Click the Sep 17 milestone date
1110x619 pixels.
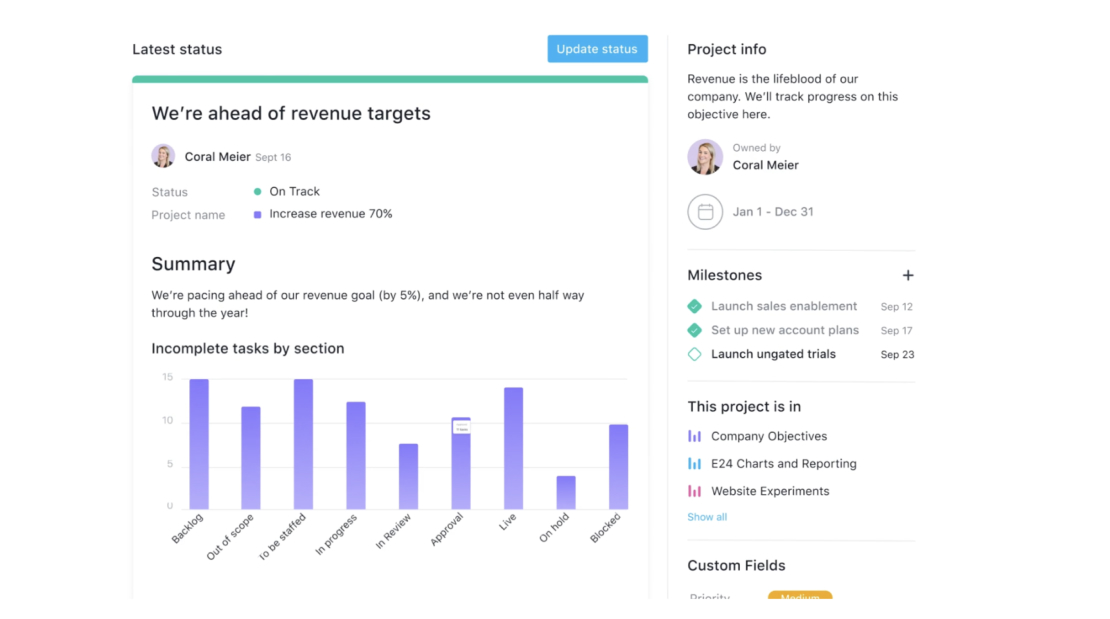(896, 331)
